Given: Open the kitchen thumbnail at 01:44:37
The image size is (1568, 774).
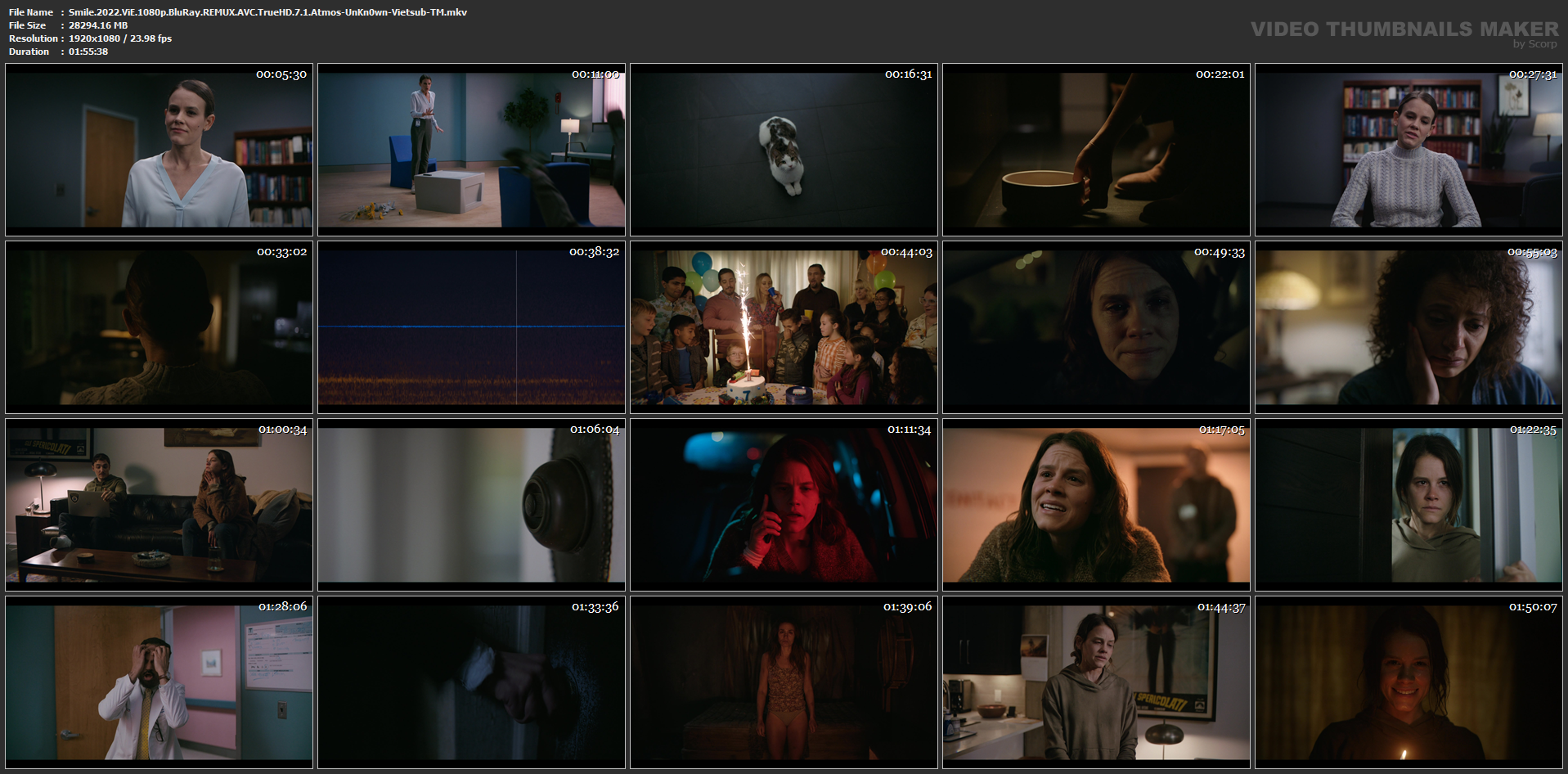Looking at the screenshot, I should pyautogui.click(x=1096, y=682).
